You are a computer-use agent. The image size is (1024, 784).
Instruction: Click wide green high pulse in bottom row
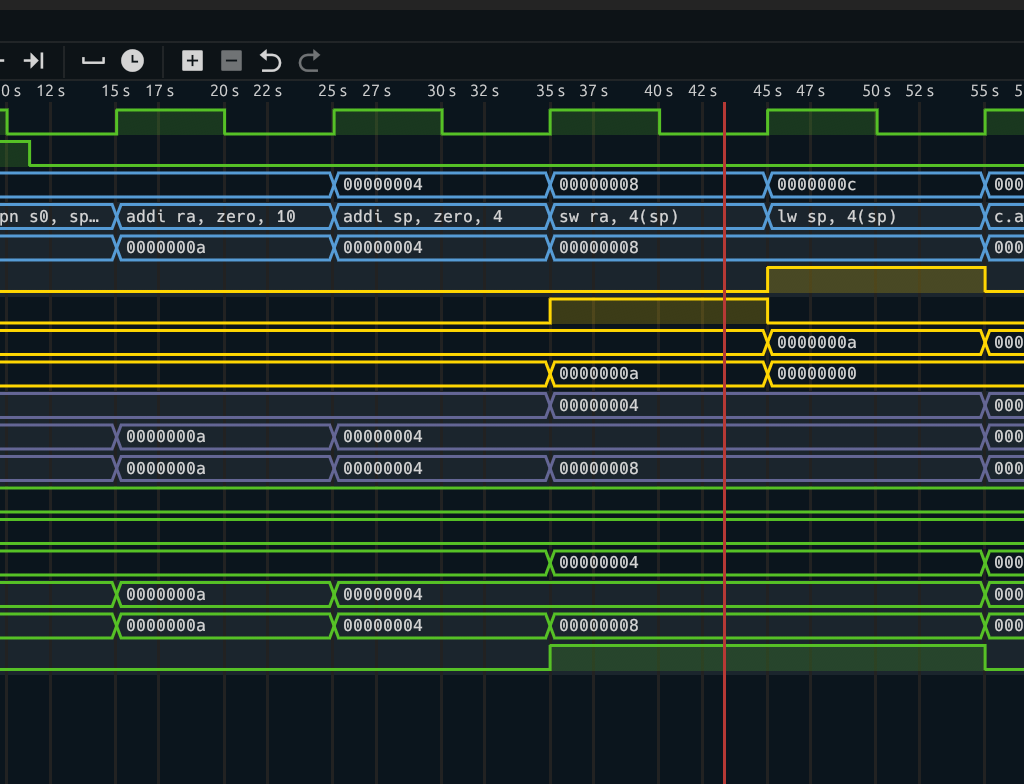(x=767, y=657)
